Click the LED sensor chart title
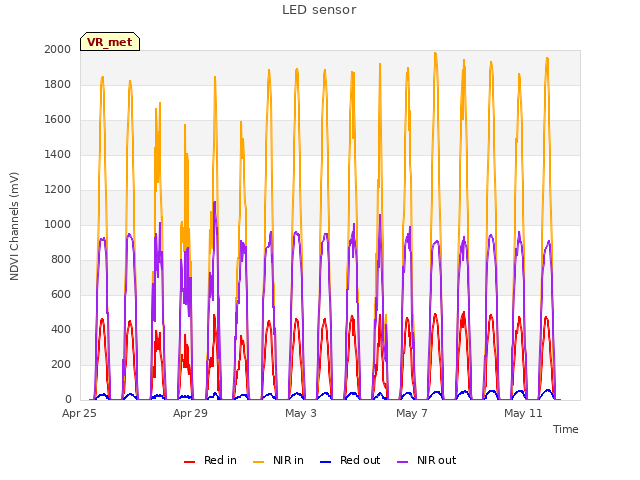 point(319,10)
